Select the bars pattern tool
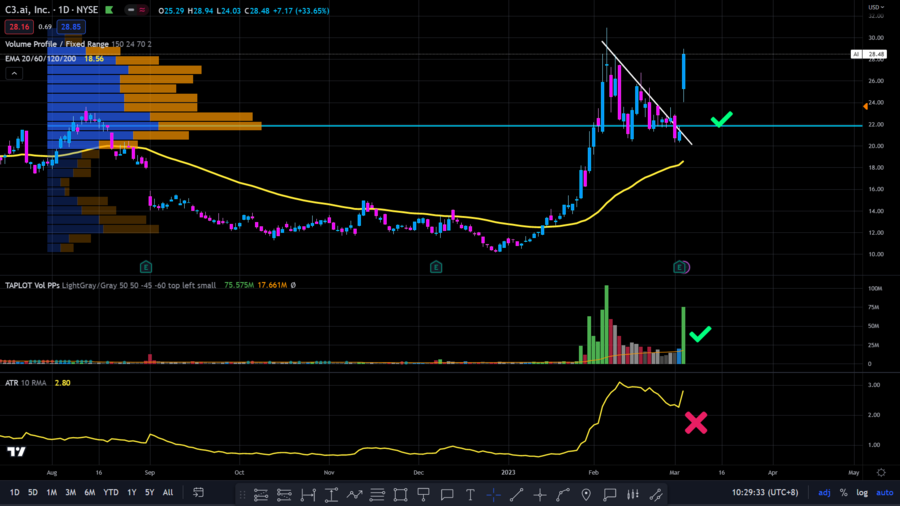900x506 pixels. tap(633, 495)
